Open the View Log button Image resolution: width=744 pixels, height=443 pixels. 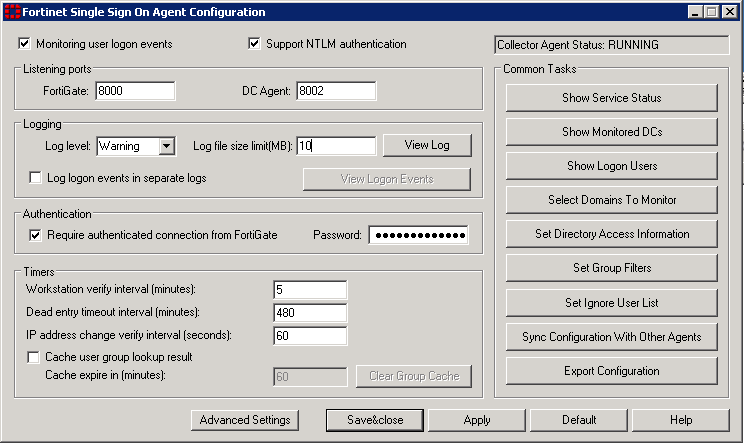click(x=427, y=145)
